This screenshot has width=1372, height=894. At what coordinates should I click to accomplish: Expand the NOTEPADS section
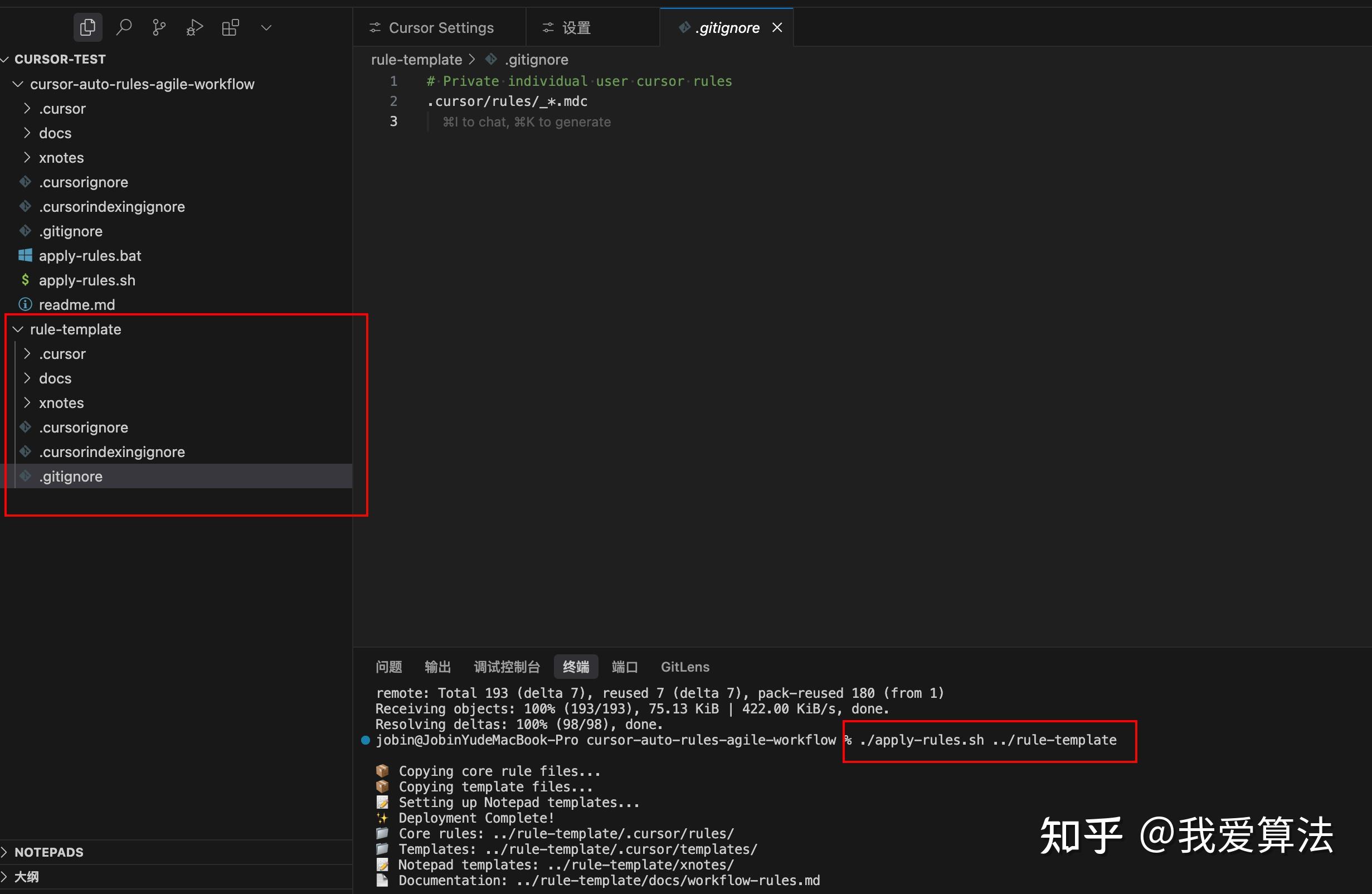(48, 852)
